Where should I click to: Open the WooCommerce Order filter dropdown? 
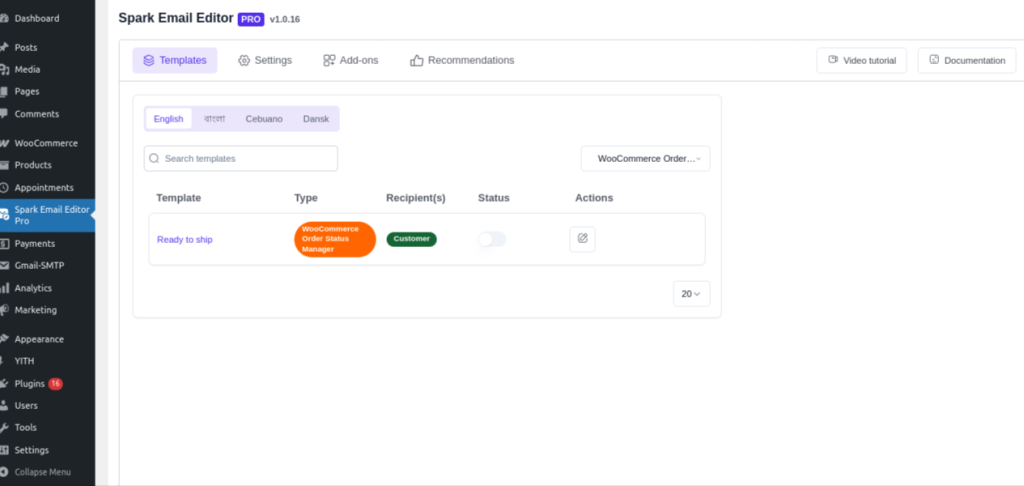coord(645,158)
